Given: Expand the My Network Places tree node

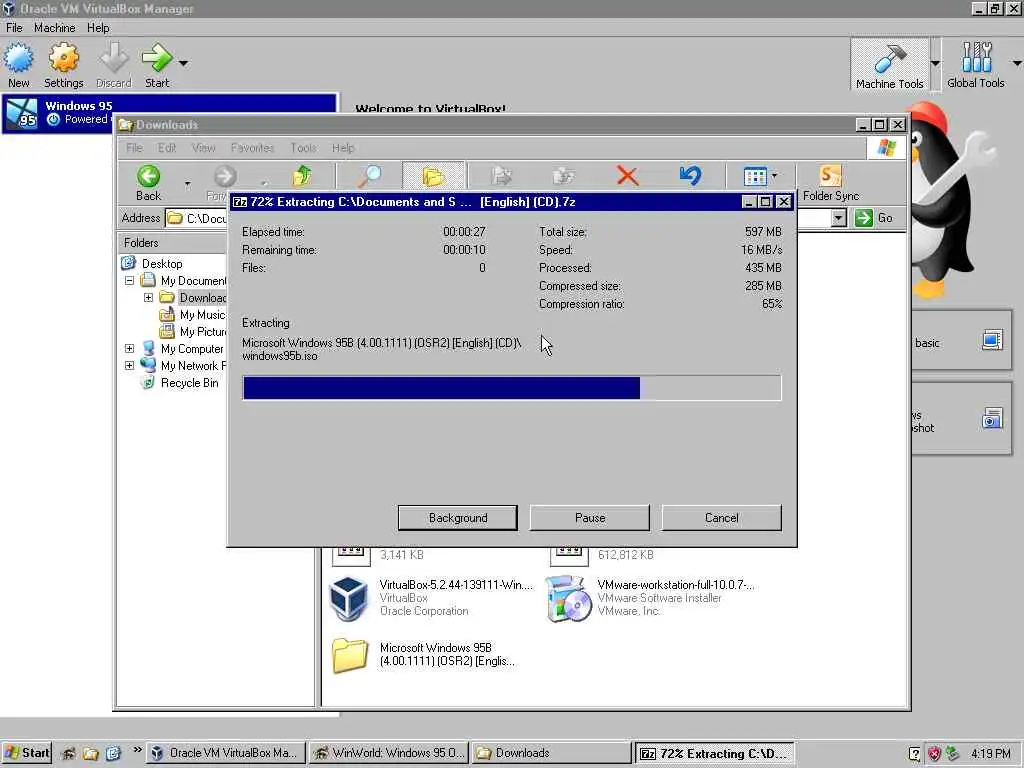Looking at the screenshot, I should tap(129, 366).
